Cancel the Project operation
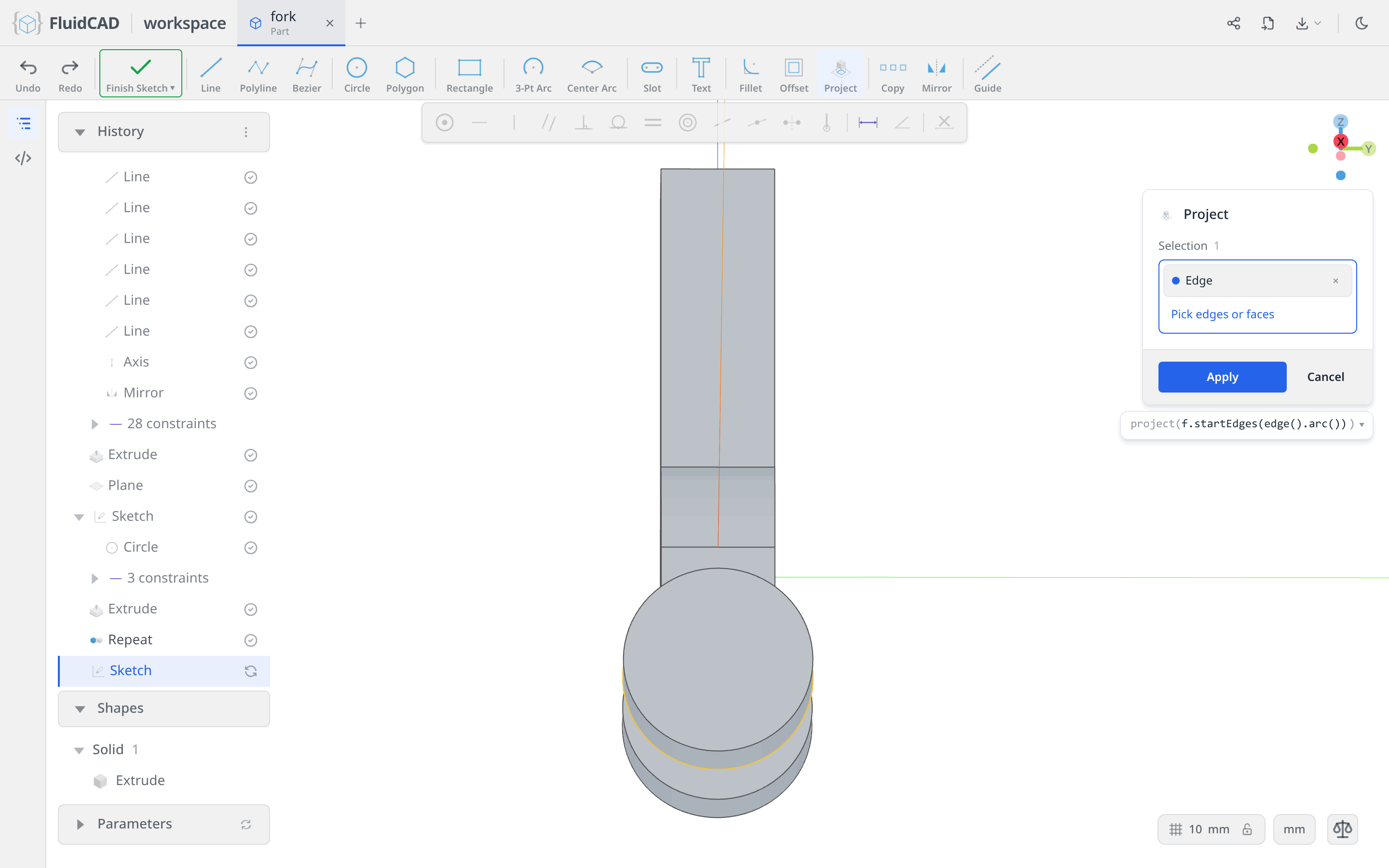1389x868 pixels. [x=1325, y=377]
